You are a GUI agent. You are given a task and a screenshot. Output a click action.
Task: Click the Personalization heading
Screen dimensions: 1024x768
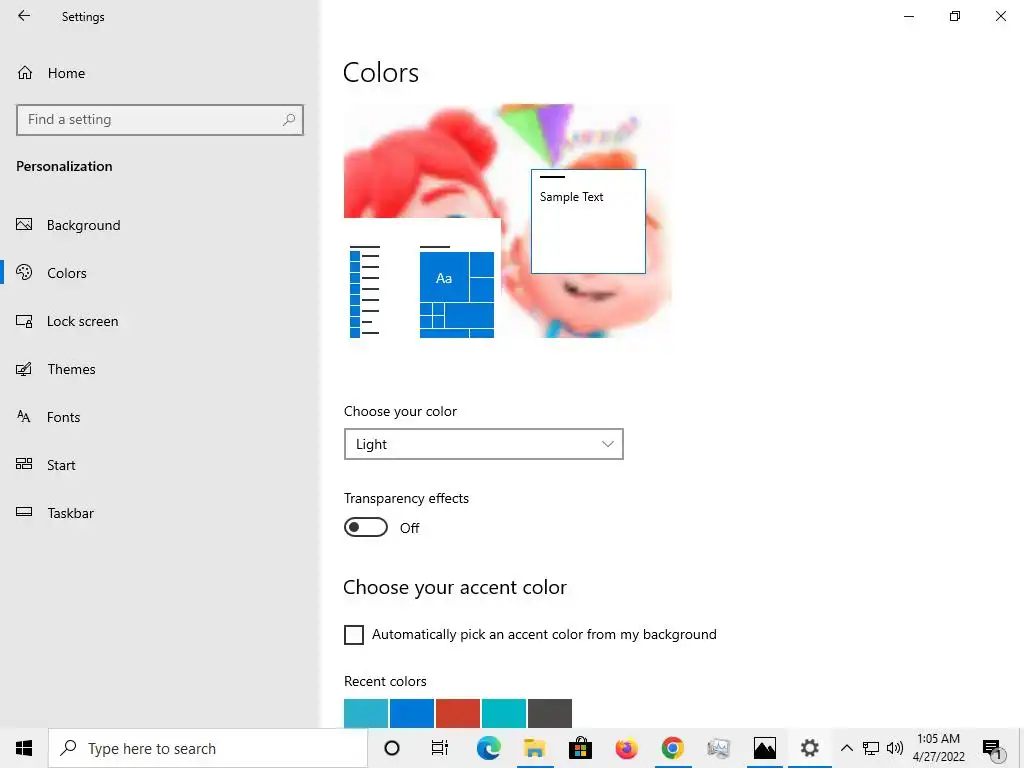tap(64, 167)
